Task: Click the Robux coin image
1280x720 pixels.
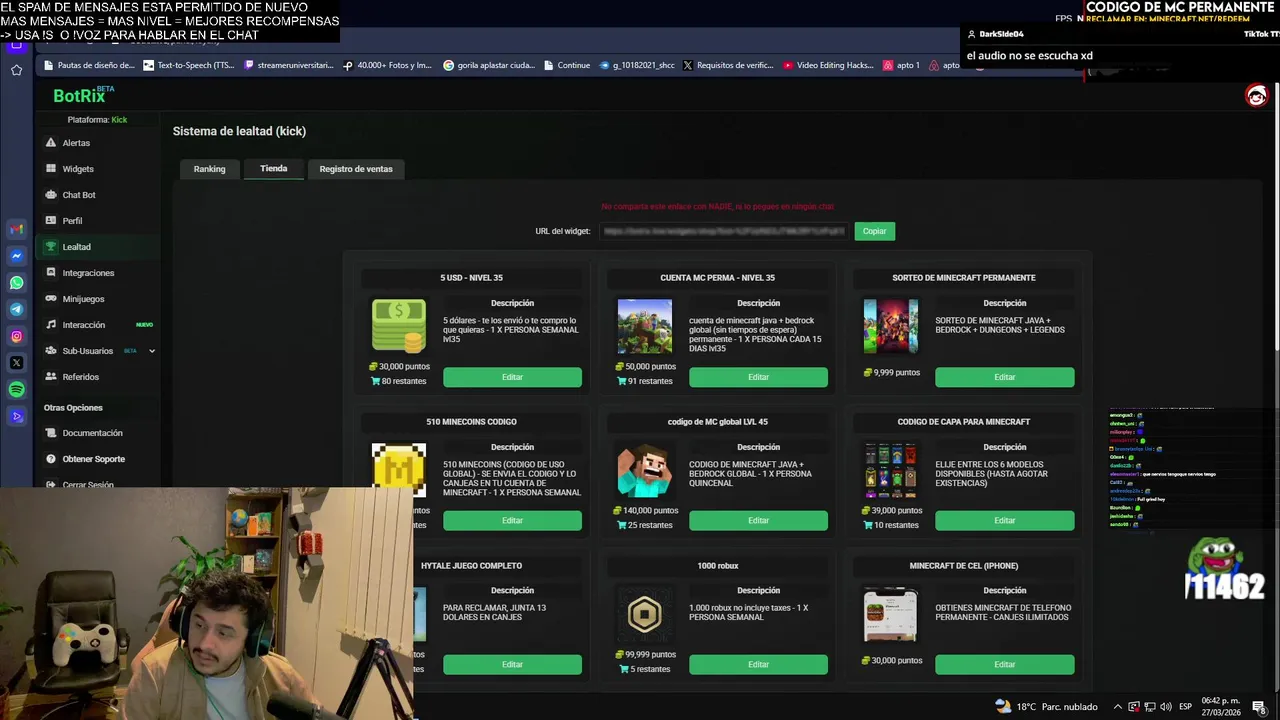Action: (x=644, y=614)
